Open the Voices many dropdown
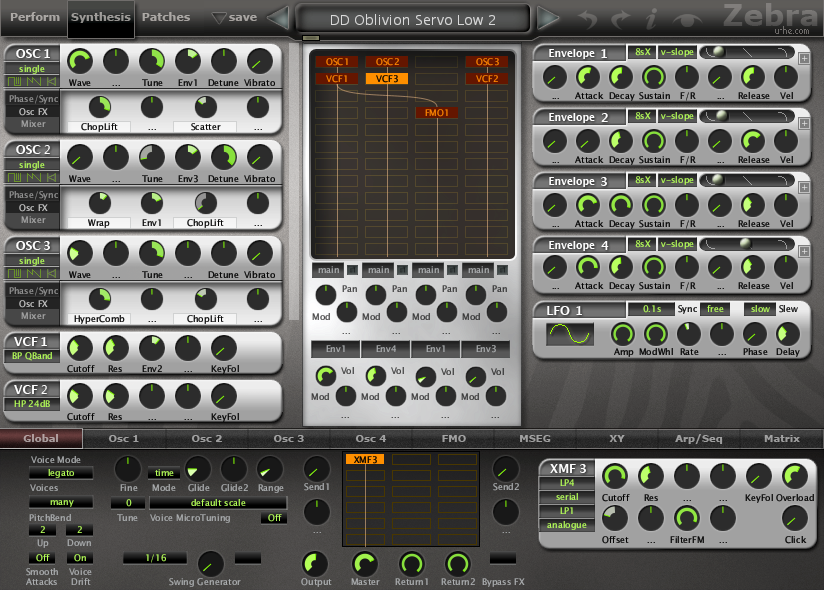 [x=61, y=502]
